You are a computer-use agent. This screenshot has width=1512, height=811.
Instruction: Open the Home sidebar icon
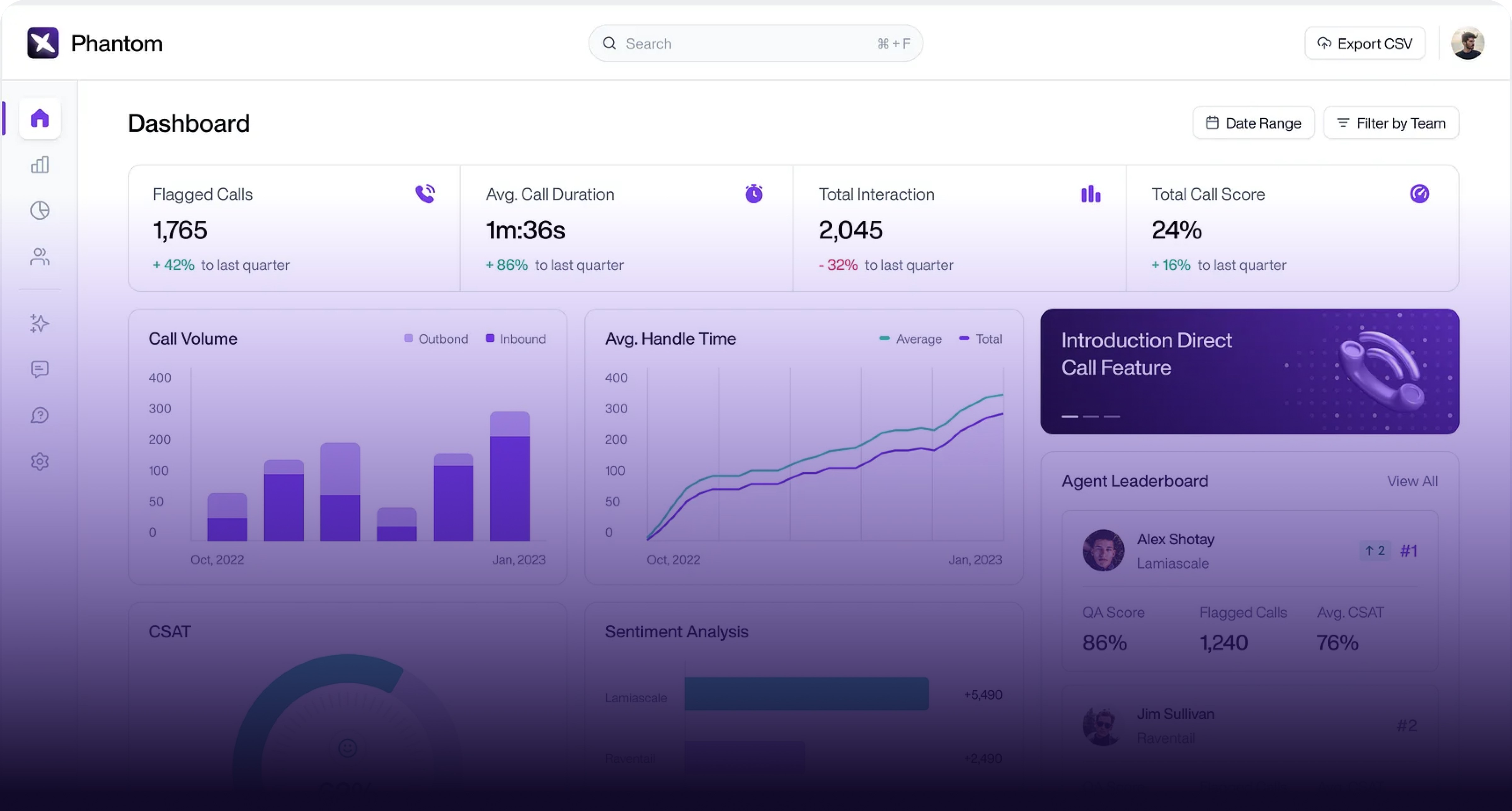[x=40, y=119]
